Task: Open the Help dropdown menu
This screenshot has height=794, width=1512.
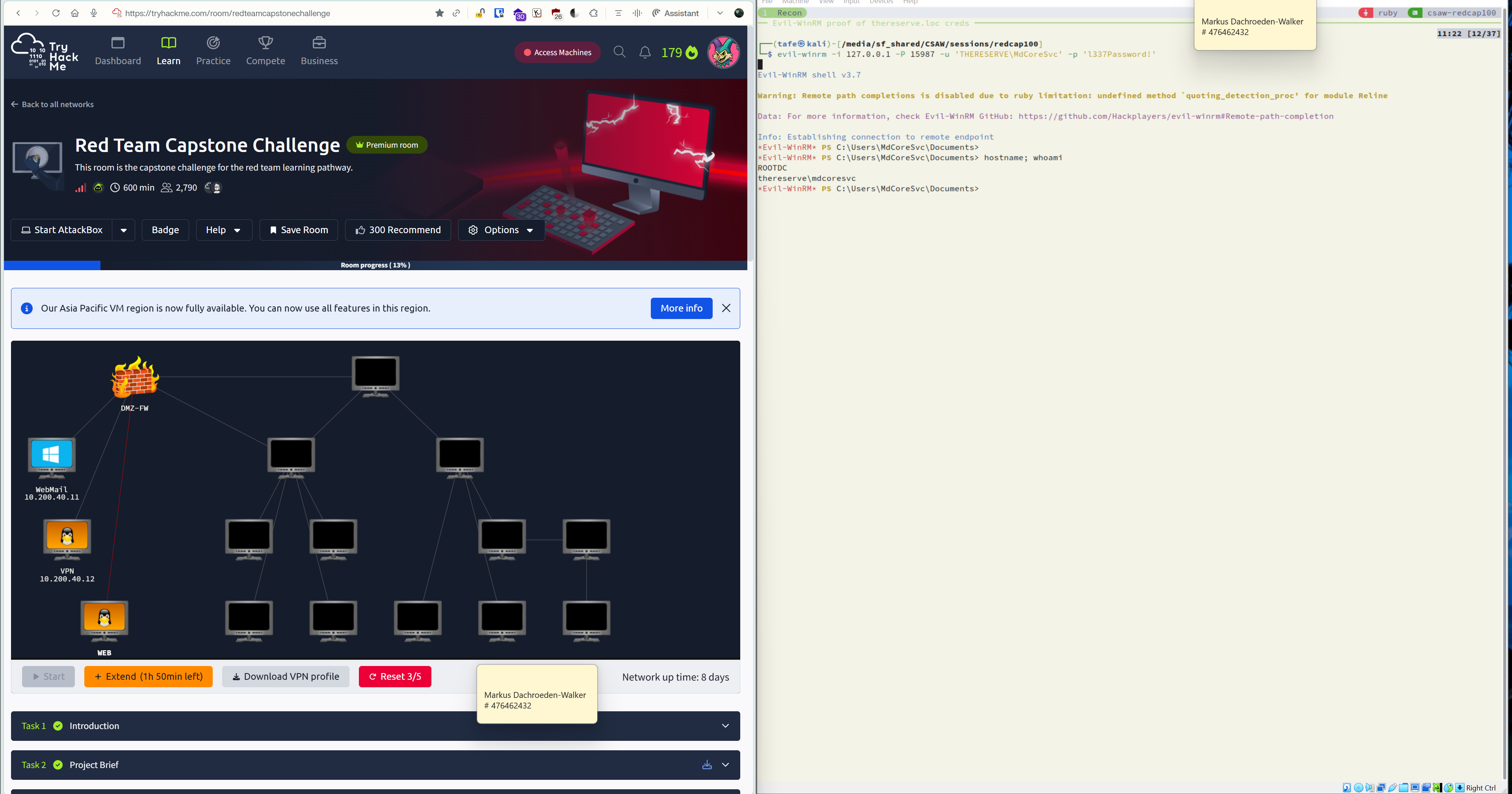Action: [223, 230]
